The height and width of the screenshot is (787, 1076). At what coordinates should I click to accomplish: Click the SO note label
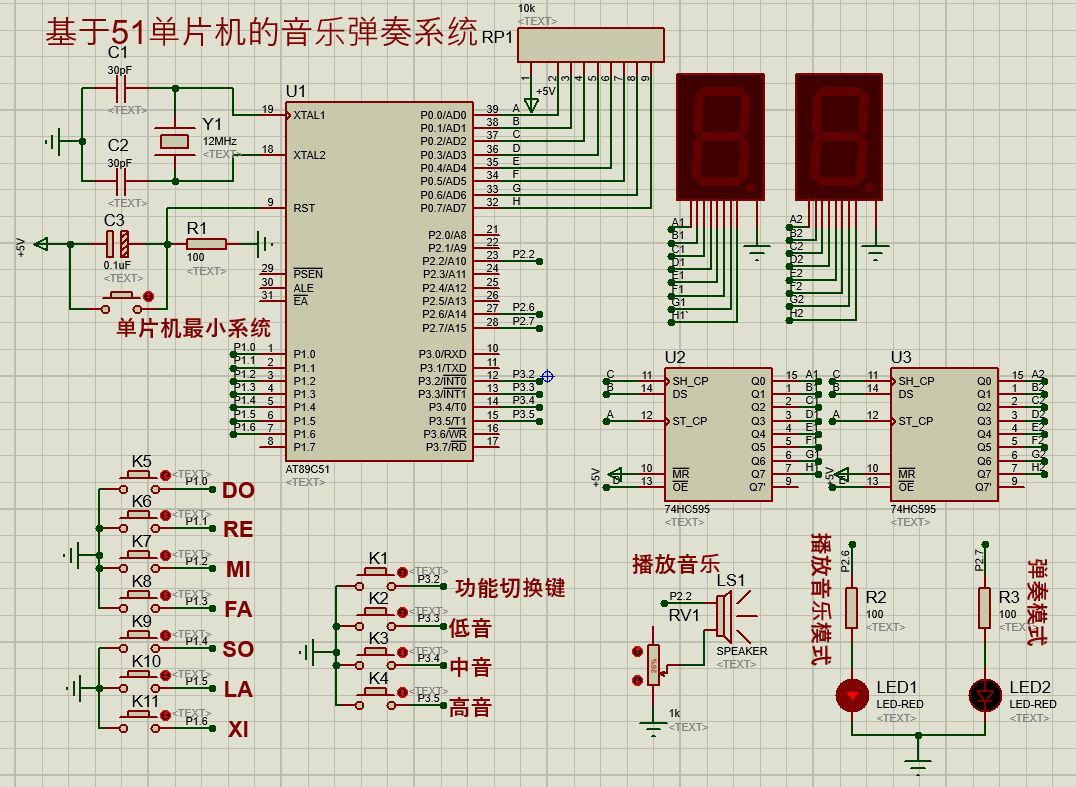[x=238, y=650]
